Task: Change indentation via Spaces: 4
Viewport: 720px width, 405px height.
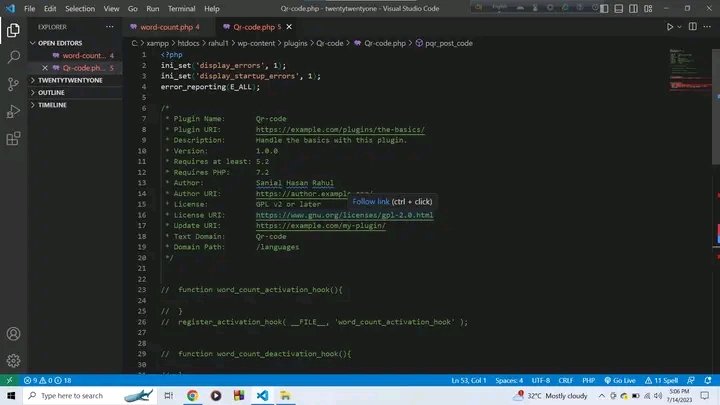Action: pos(509,380)
